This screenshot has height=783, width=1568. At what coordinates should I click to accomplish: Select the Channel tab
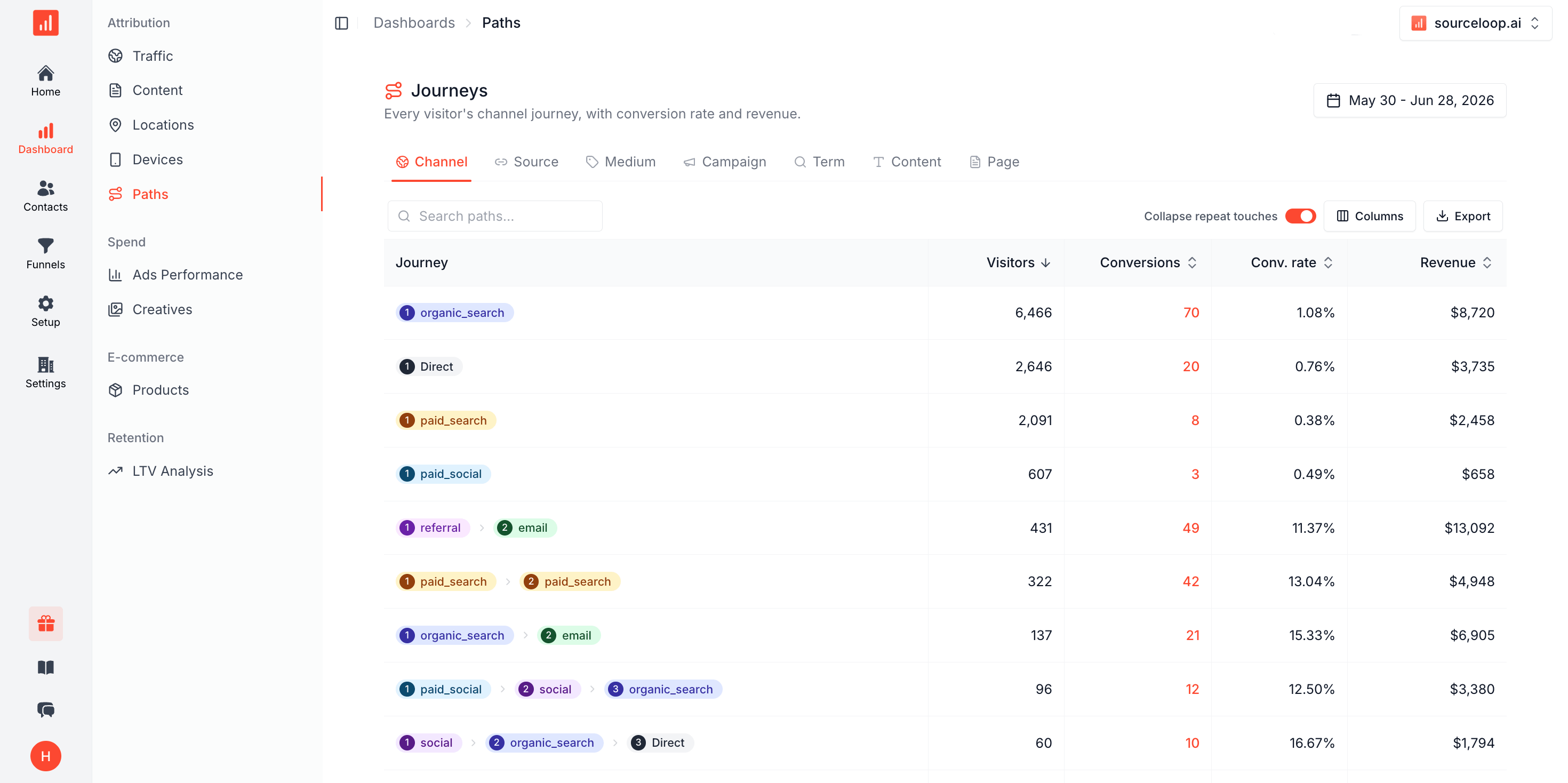click(431, 162)
